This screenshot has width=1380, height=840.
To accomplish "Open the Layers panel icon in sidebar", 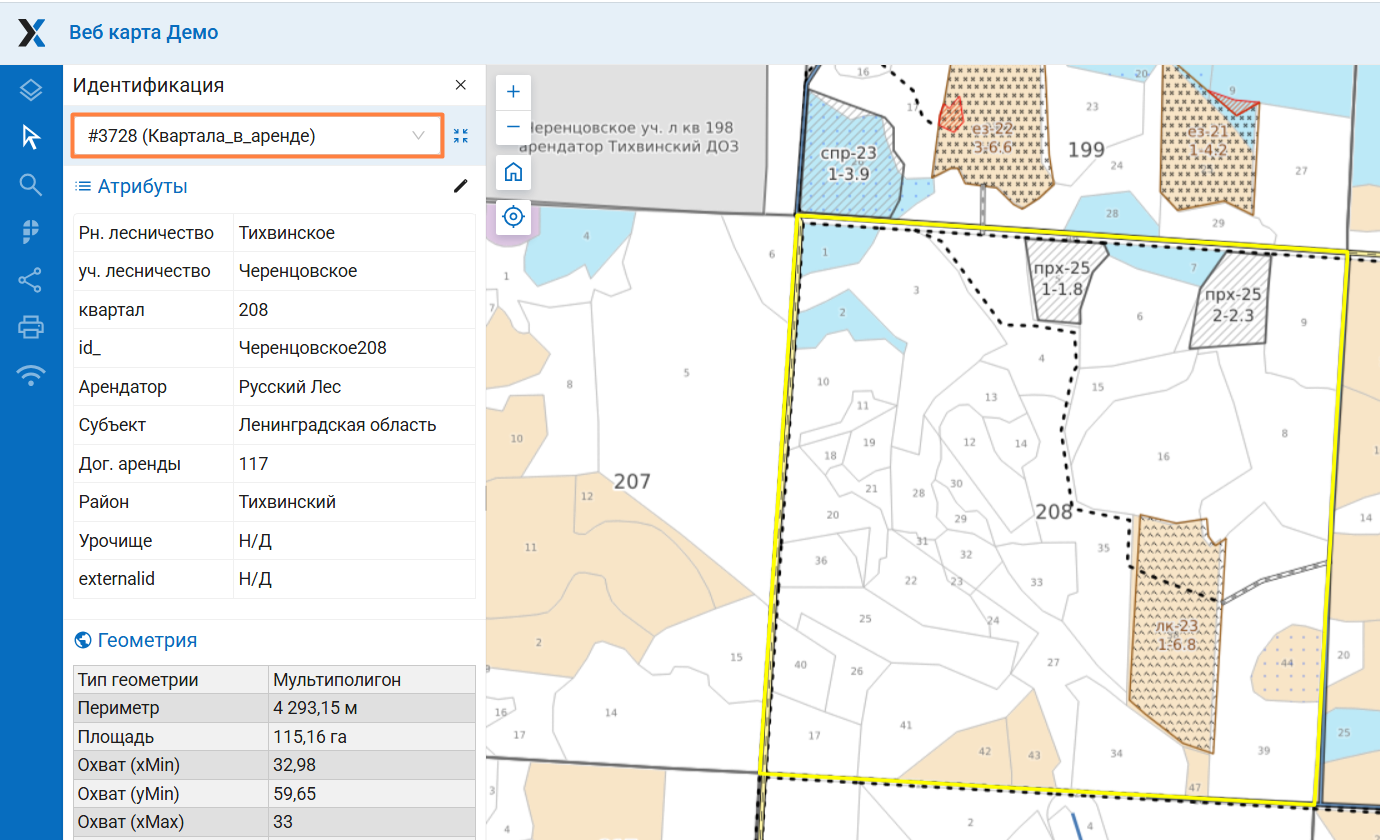I will 31,90.
